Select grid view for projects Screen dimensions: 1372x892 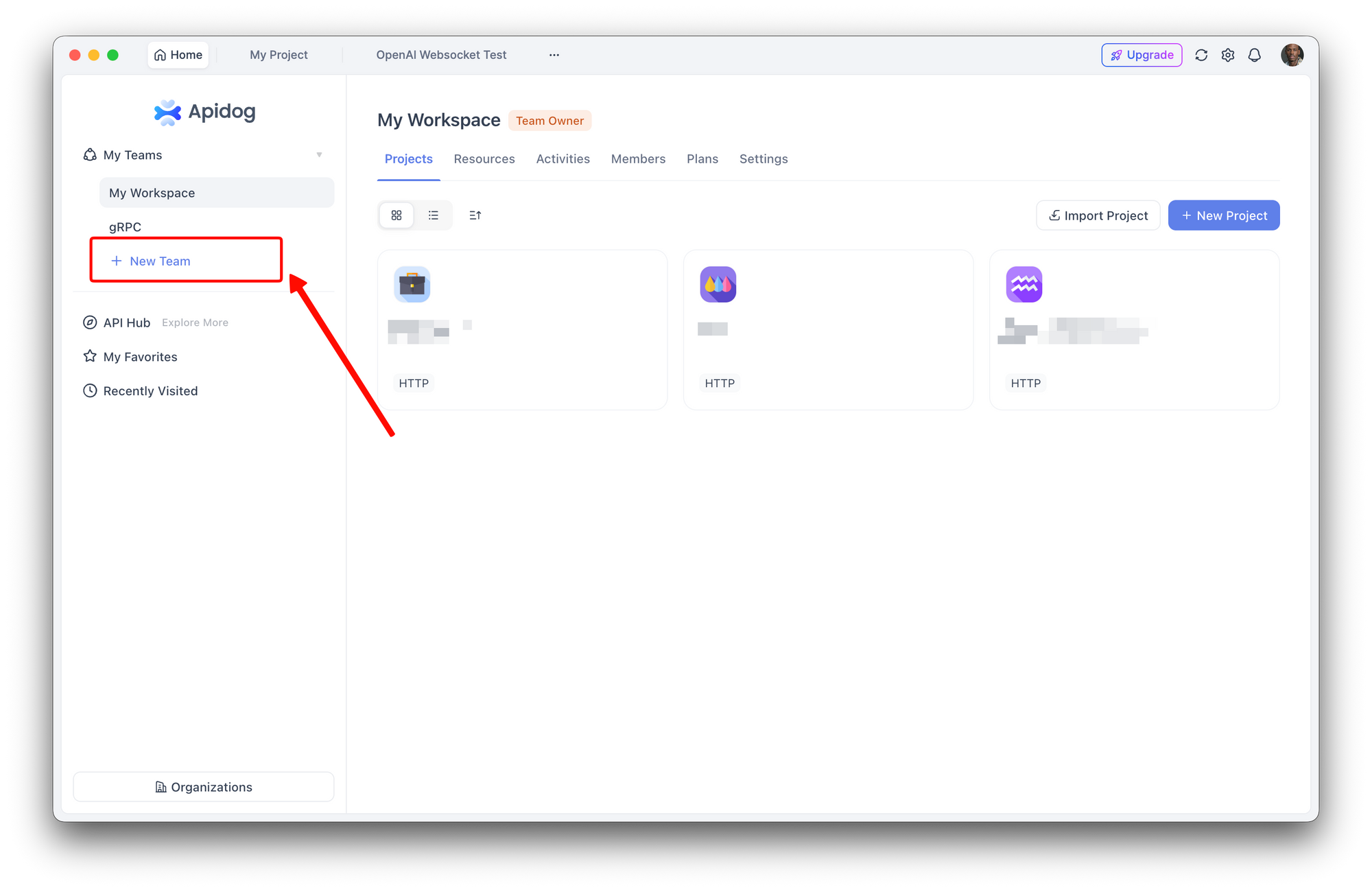(x=397, y=215)
